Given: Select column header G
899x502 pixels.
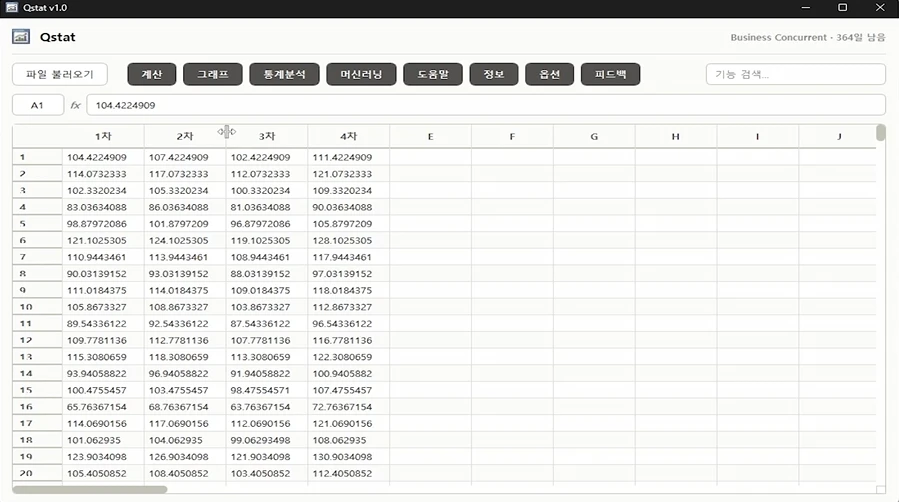Looking at the screenshot, I should tap(594, 136).
